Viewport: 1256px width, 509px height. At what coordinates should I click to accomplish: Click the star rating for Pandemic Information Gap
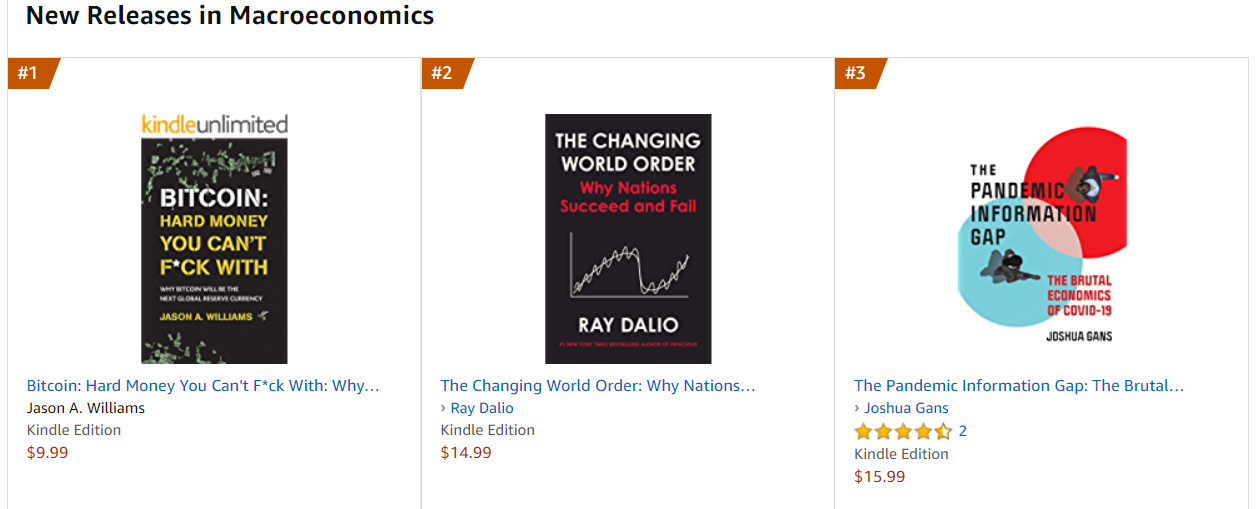click(903, 432)
